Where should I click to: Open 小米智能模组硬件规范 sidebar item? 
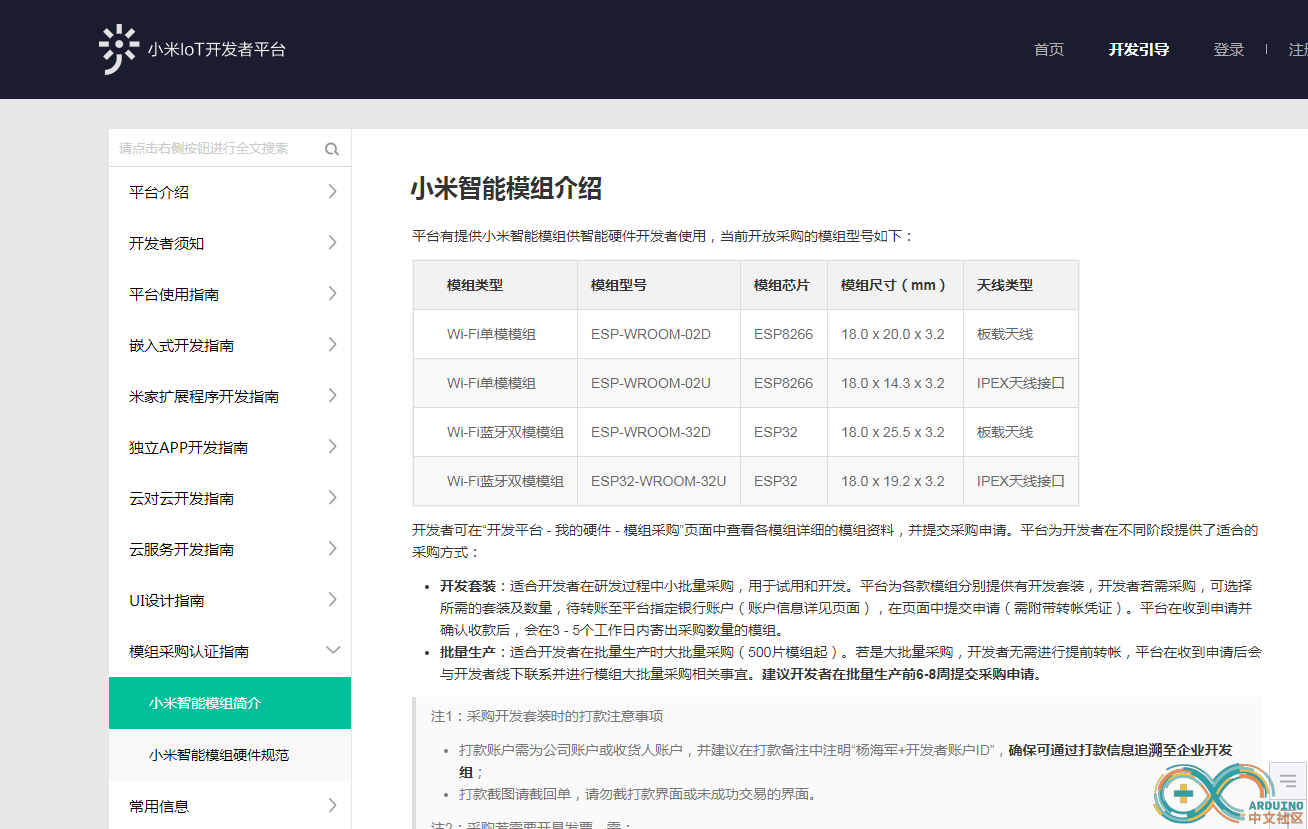coord(230,755)
